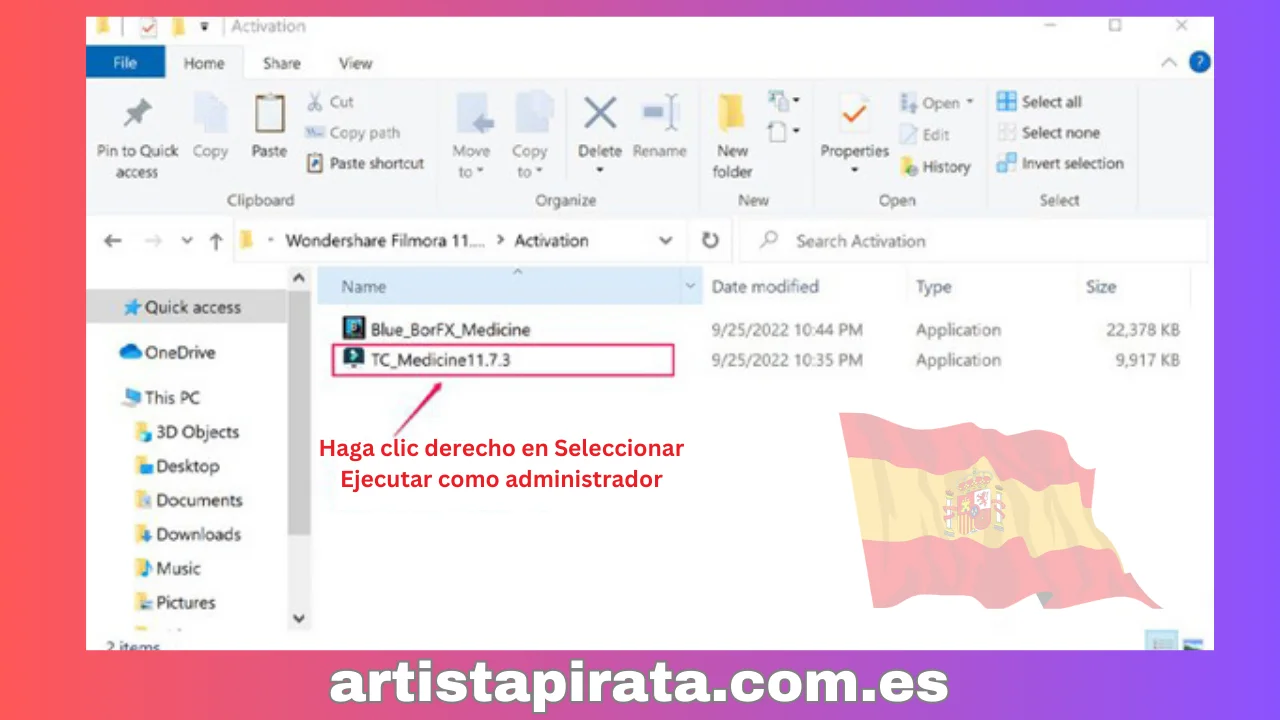Switch to the Home tab
This screenshot has width=1280, height=720.
[x=204, y=63]
